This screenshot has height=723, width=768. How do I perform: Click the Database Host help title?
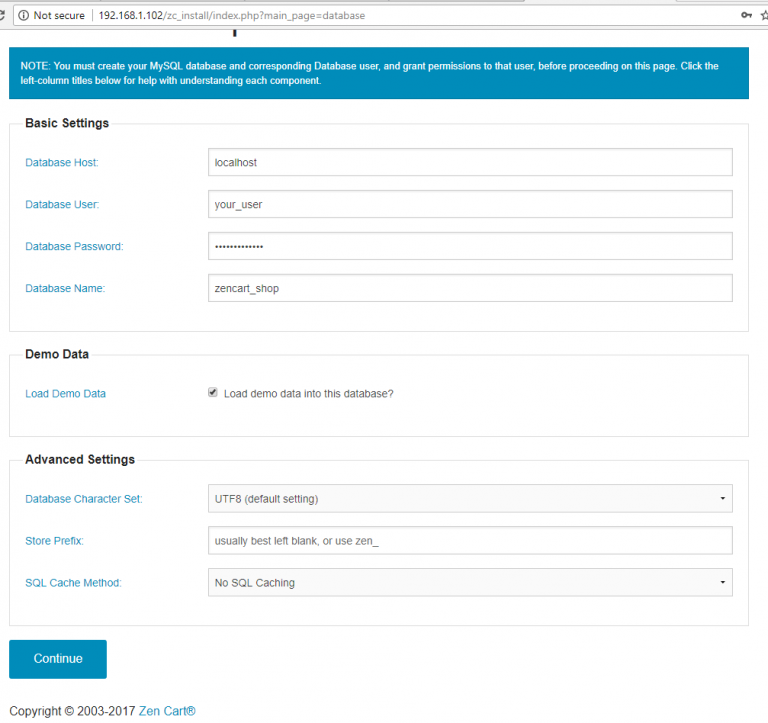tap(62, 162)
